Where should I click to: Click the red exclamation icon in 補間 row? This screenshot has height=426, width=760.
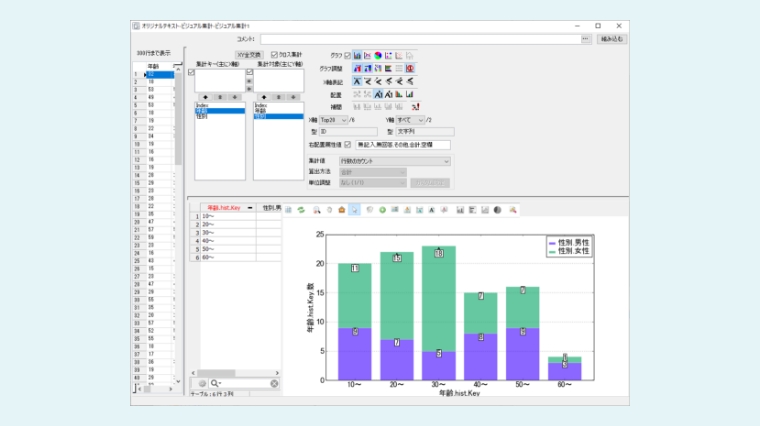pyautogui.click(x=415, y=107)
